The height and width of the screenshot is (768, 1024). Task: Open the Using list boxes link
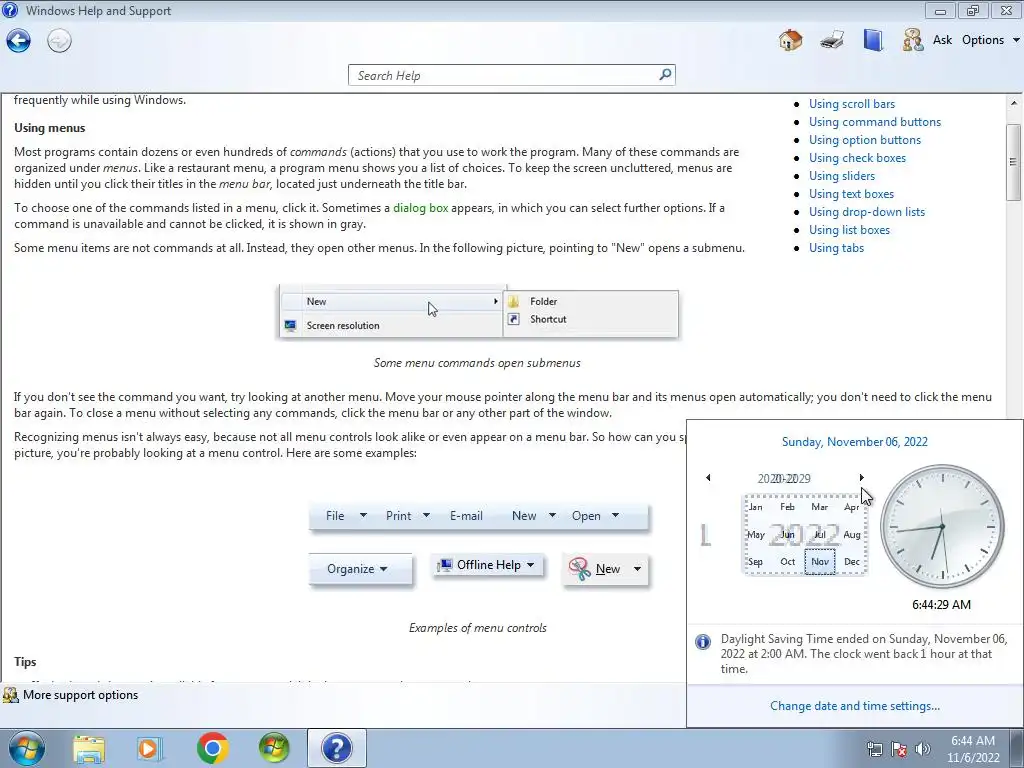tap(849, 230)
